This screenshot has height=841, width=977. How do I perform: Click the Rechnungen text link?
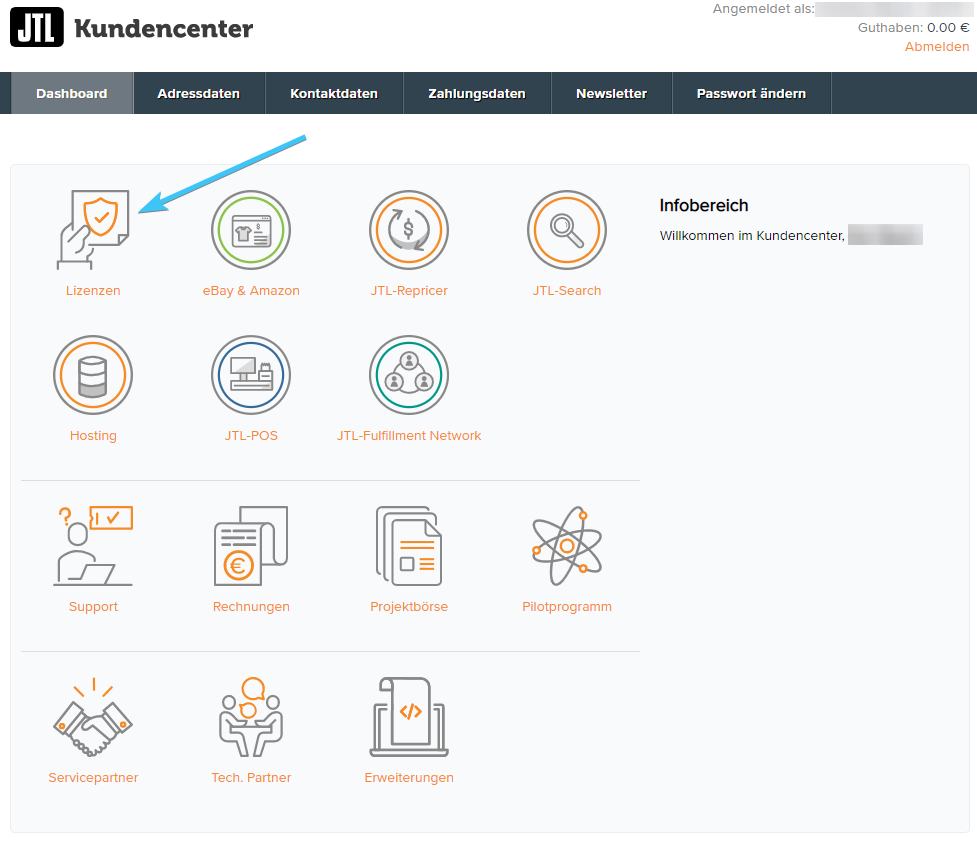(251, 607)
